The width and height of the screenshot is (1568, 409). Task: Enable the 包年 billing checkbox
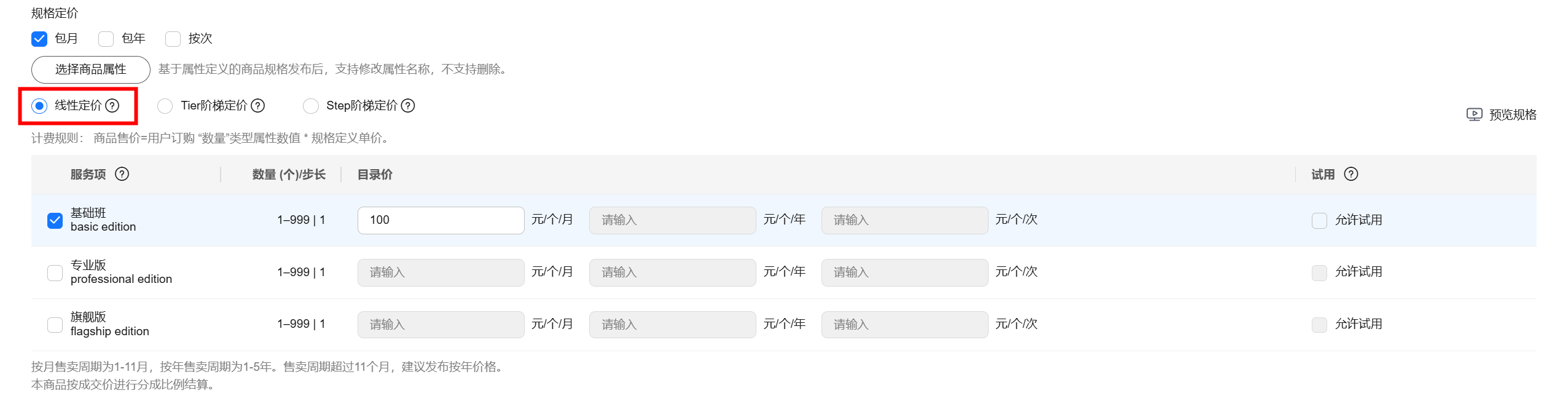(x=106, y=39)
